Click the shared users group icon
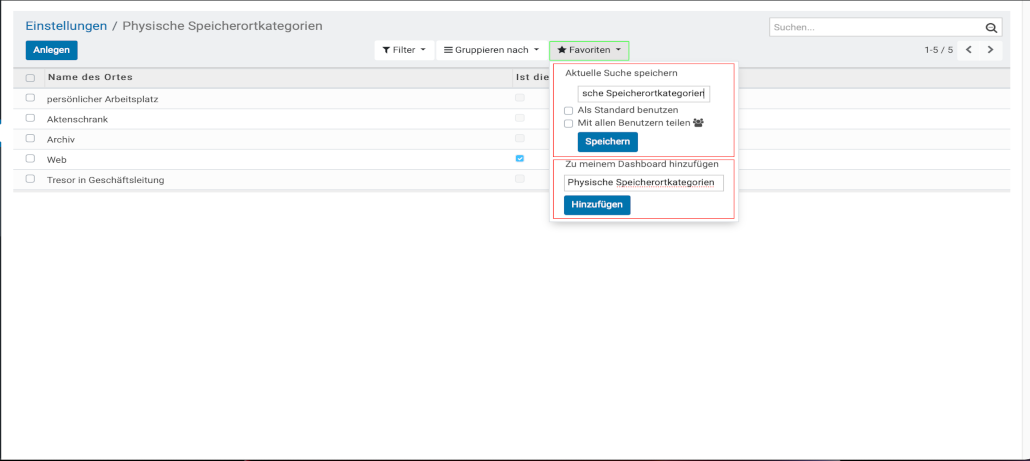1030x461 pixels. point(698,123)
